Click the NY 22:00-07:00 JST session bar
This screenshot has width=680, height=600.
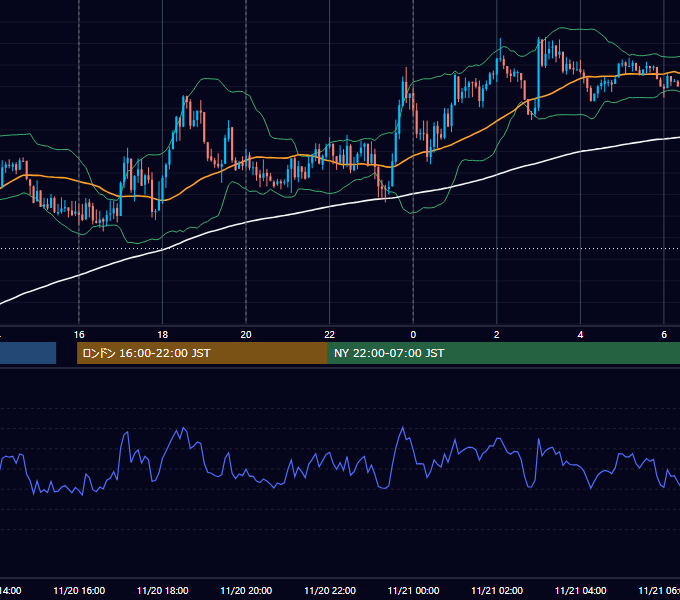pyautogui.click(x=503, y=353)
